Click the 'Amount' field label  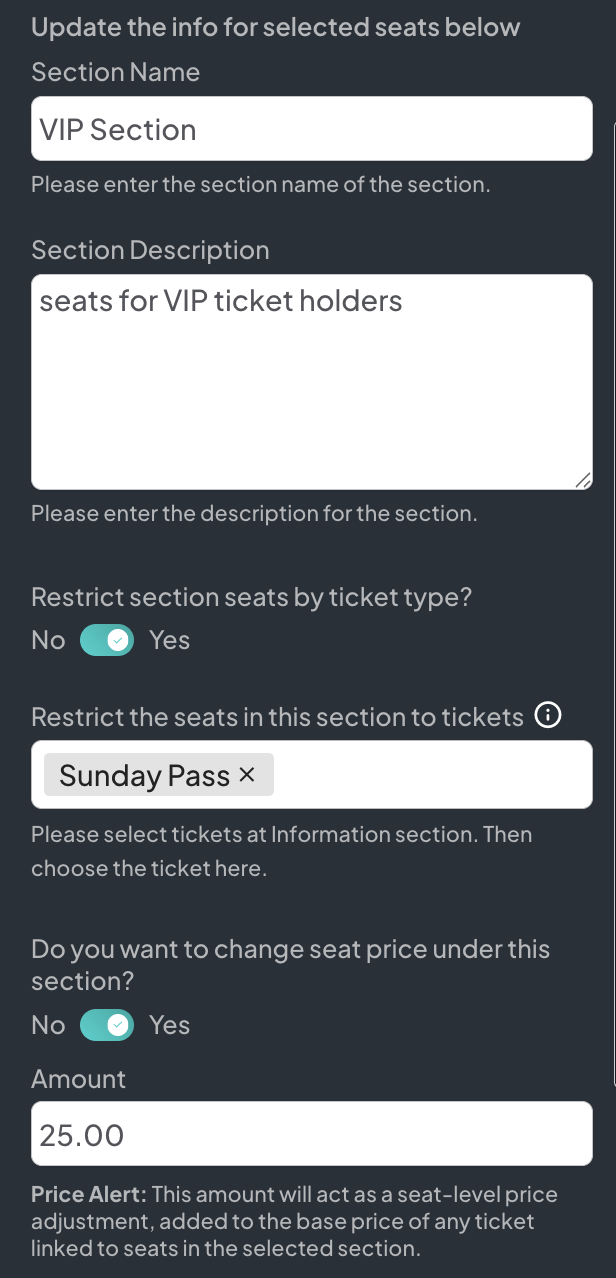click(x=79, y=1079)
